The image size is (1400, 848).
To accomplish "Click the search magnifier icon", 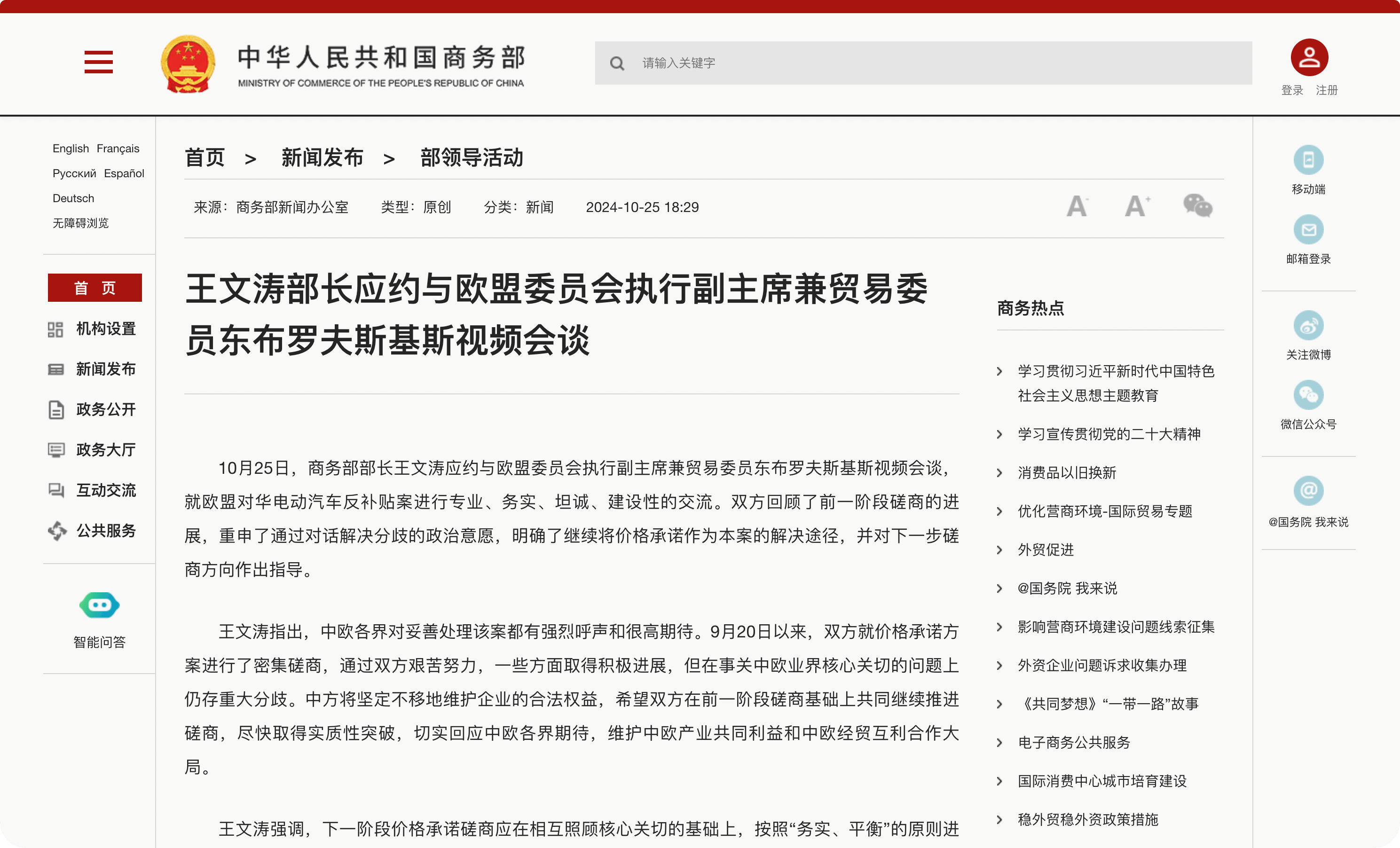I will click(617, 63).
